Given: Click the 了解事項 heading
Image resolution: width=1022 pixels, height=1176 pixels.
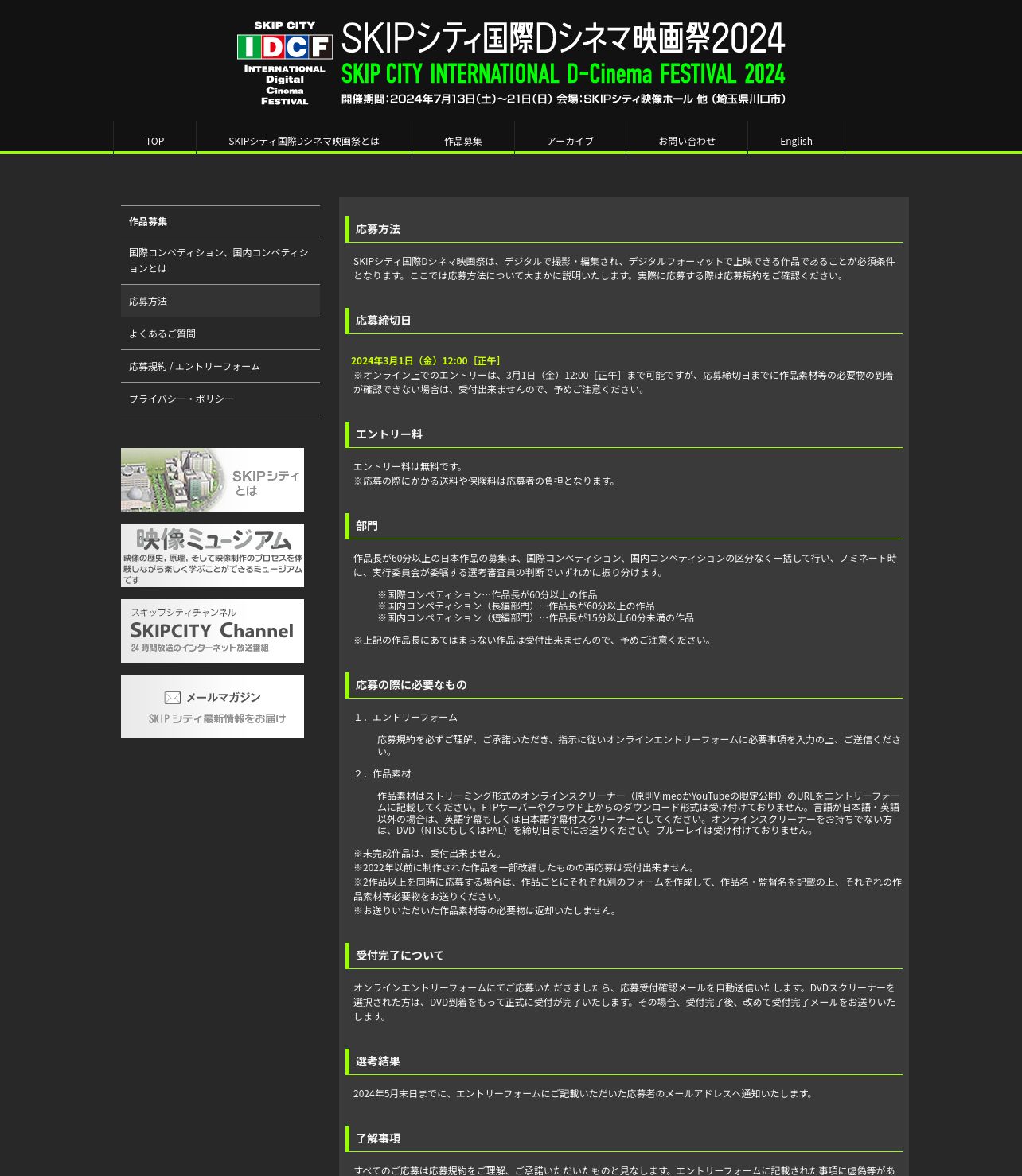Looking at the screenshot, I should 378,1139.
